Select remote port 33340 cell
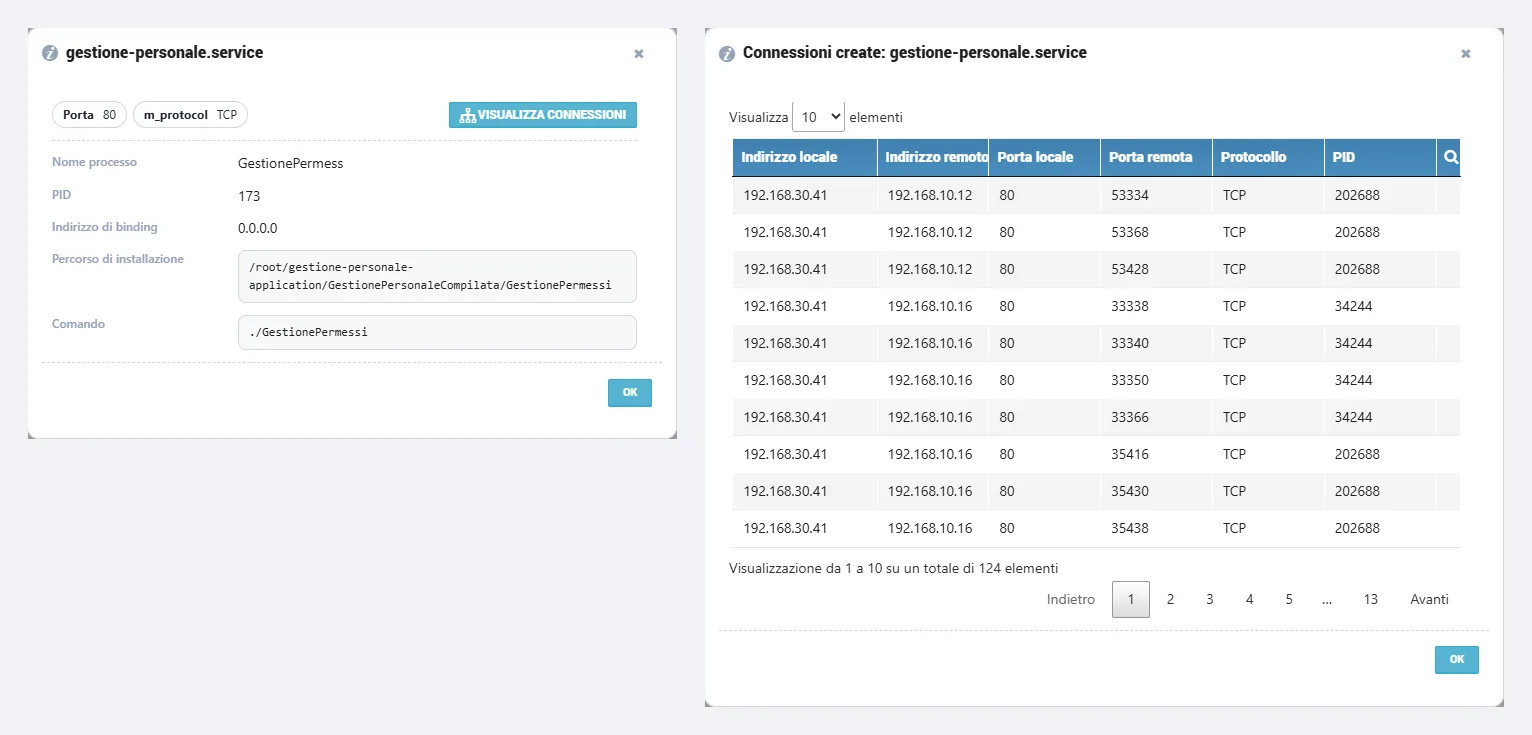This screenshot has height=735, width=1532. 1157,344
